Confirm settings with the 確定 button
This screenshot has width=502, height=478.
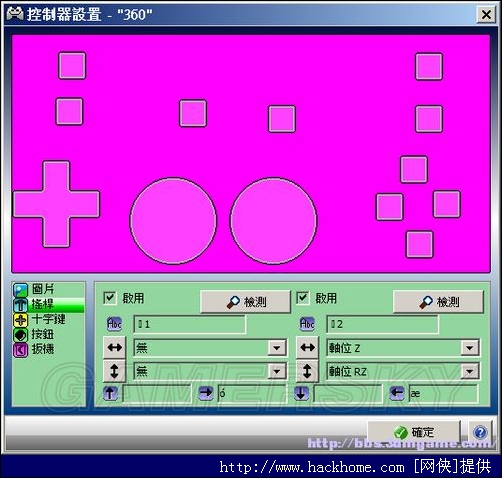point(414,432)
